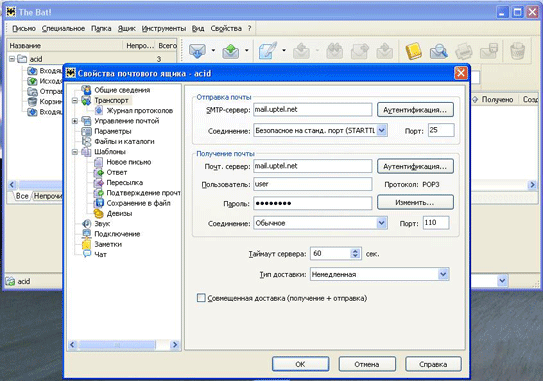543x381 pixels.
Task: Click the delete trash can toolbar icon
Action: [517, 51]
